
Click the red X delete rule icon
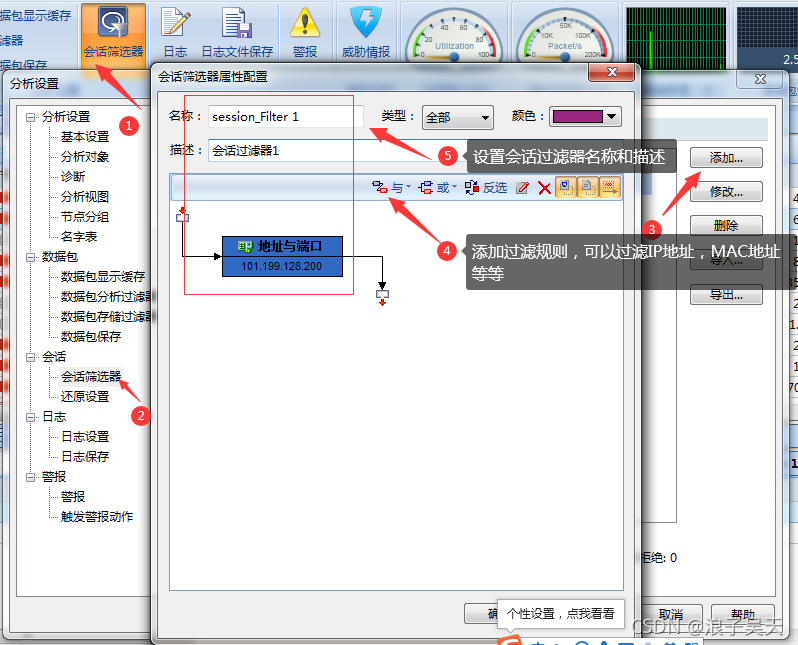pyautogui.click(x=544, y=188)
